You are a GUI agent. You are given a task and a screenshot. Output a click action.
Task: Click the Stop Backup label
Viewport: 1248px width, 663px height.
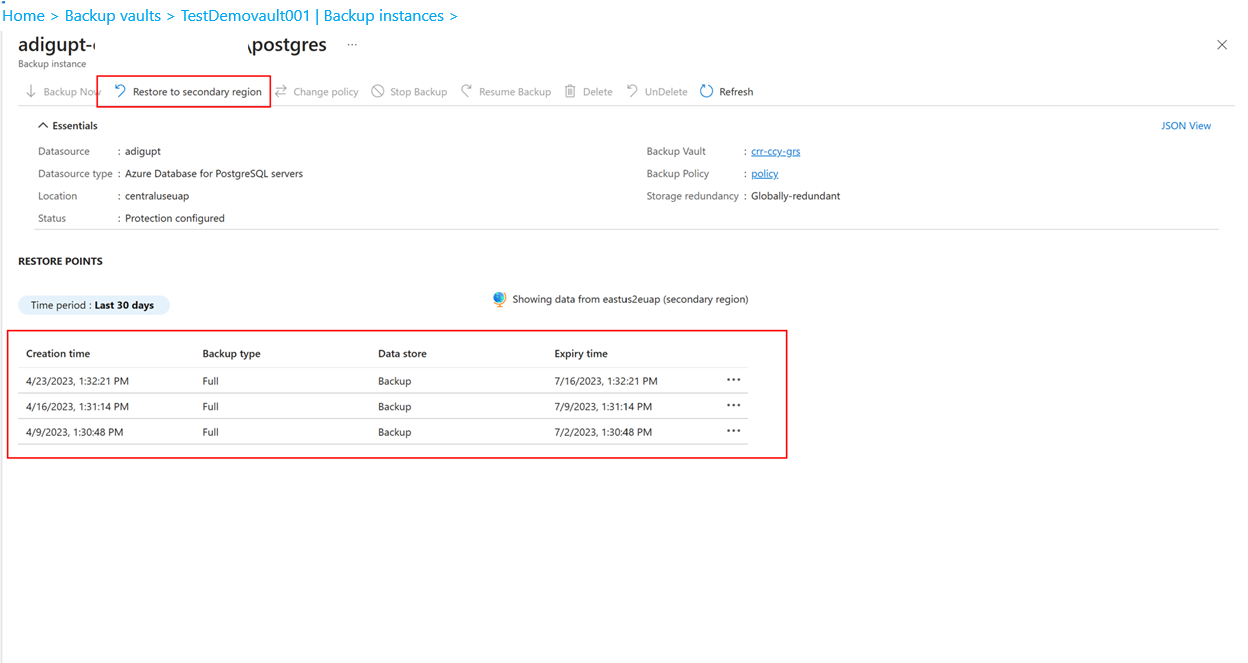click(x=419, y=92)
